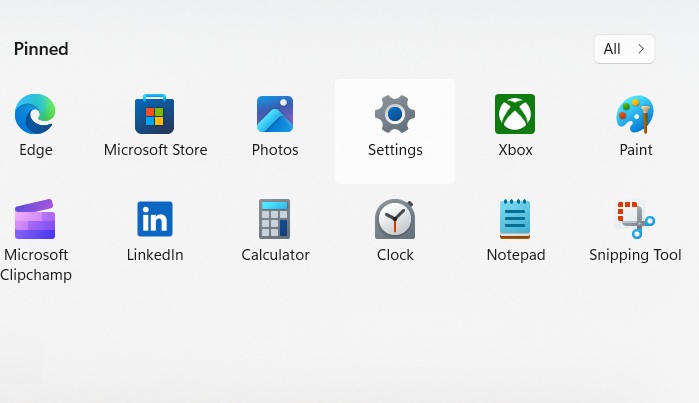
Task: Show all apps via All button
Action: pos(624,49)
